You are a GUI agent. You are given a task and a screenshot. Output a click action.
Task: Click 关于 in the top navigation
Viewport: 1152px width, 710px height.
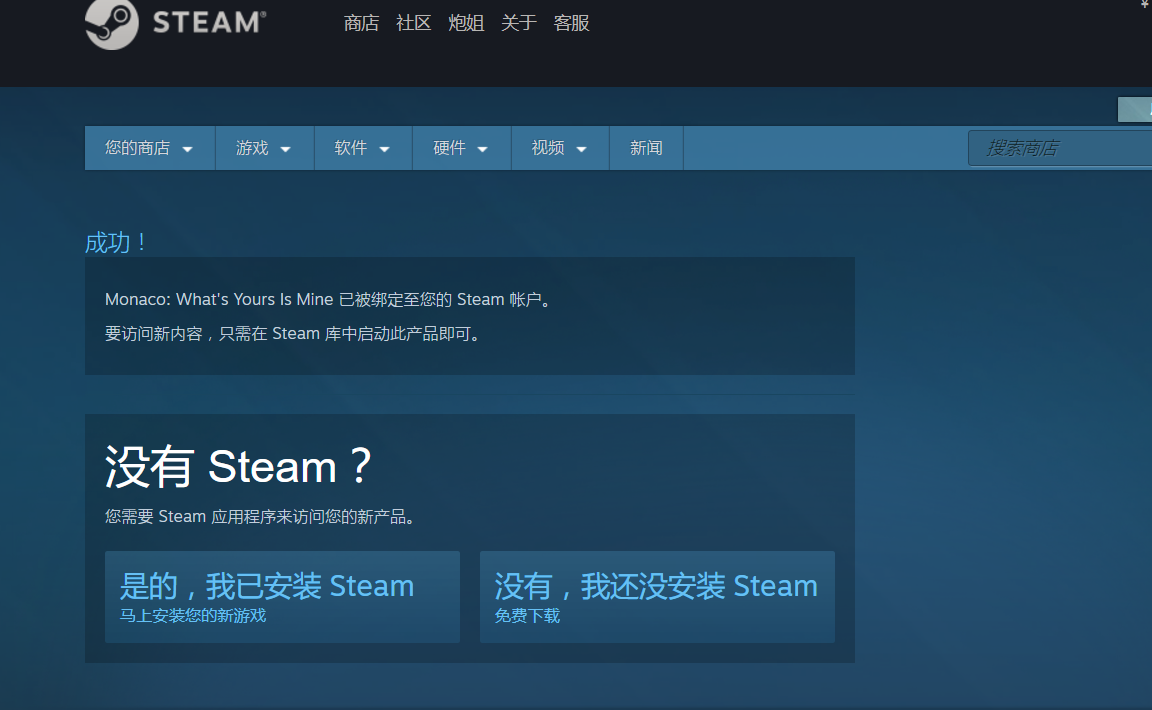tap(519, 23)
